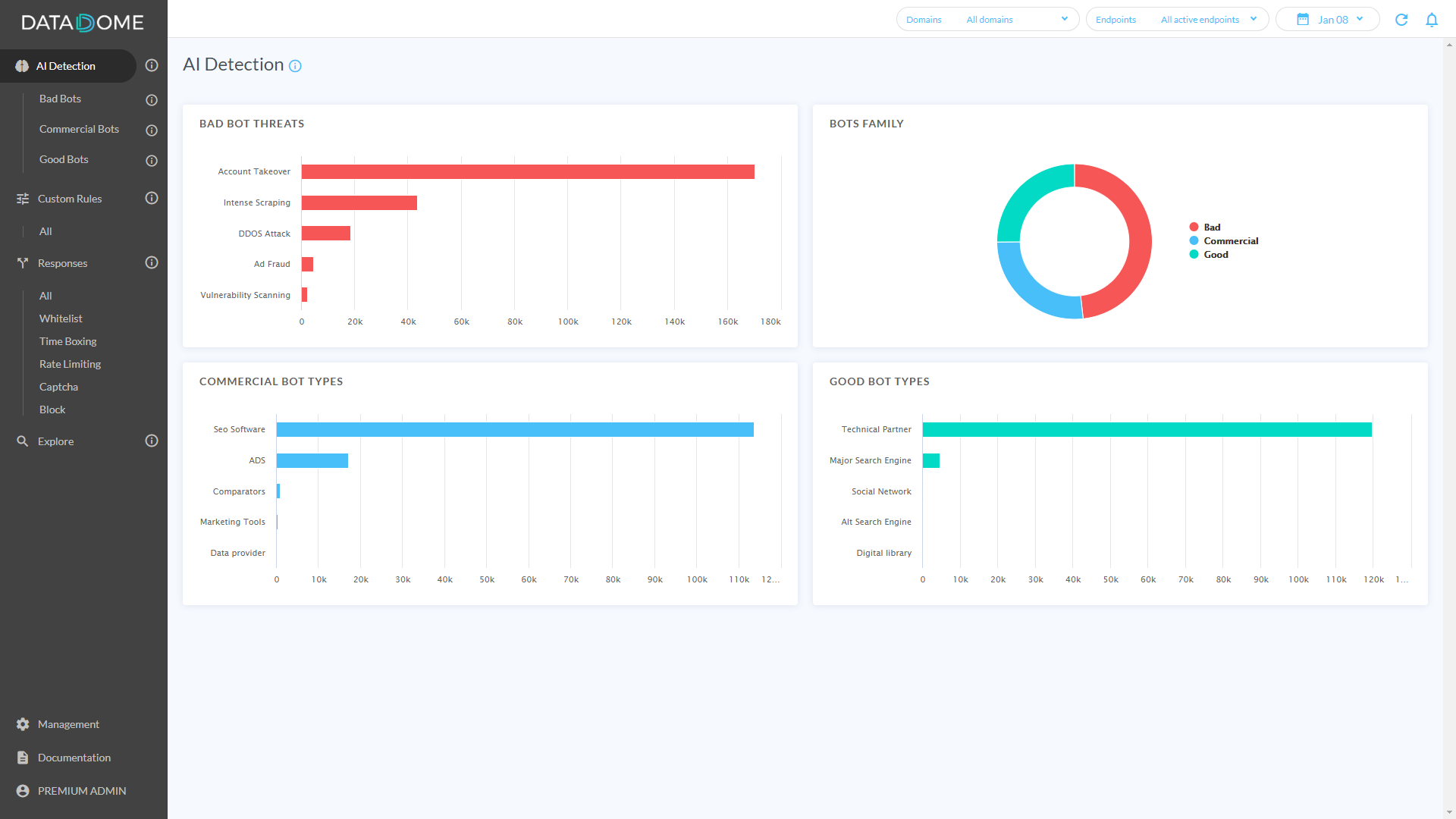The height and width of the screenshot is (819, 1456).
Task: Open the Documentation link
Action: click(74, 758)
